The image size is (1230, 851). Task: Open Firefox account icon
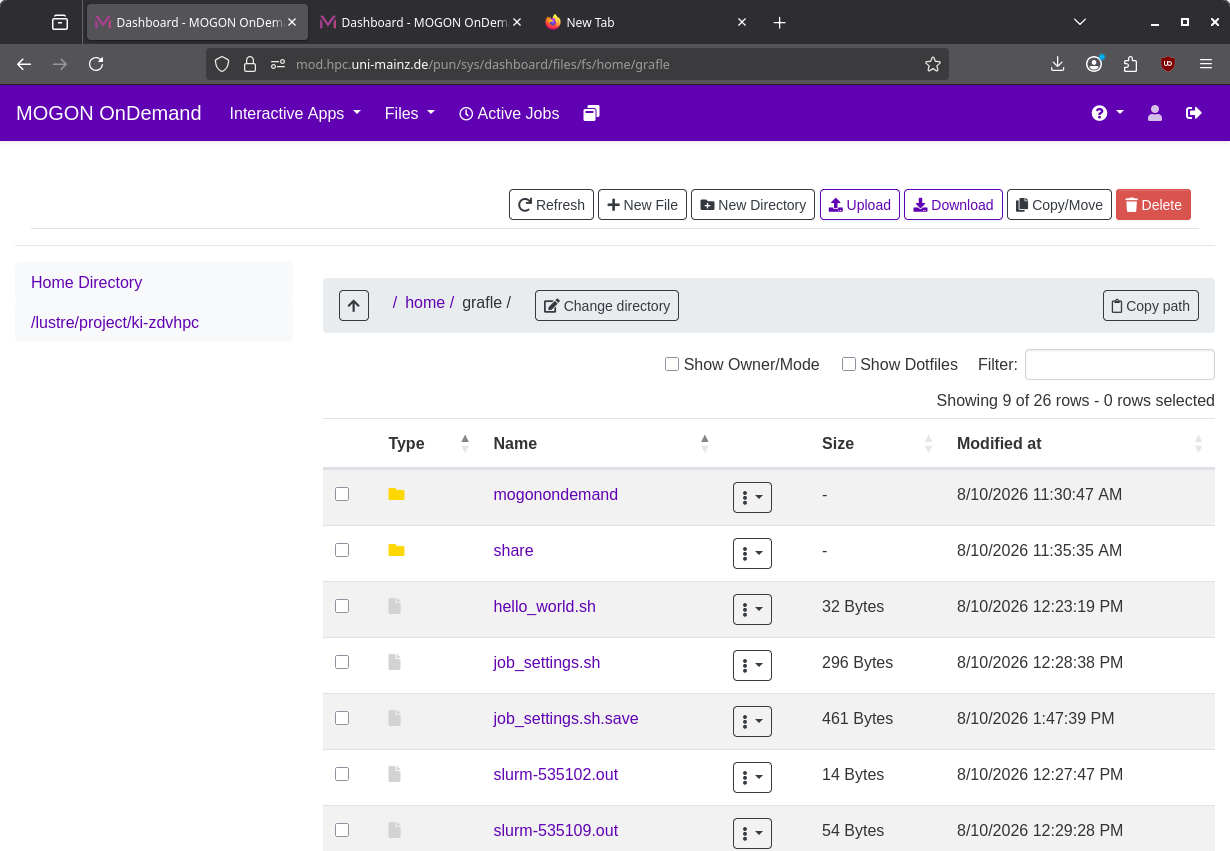(x=1094, y=64)
